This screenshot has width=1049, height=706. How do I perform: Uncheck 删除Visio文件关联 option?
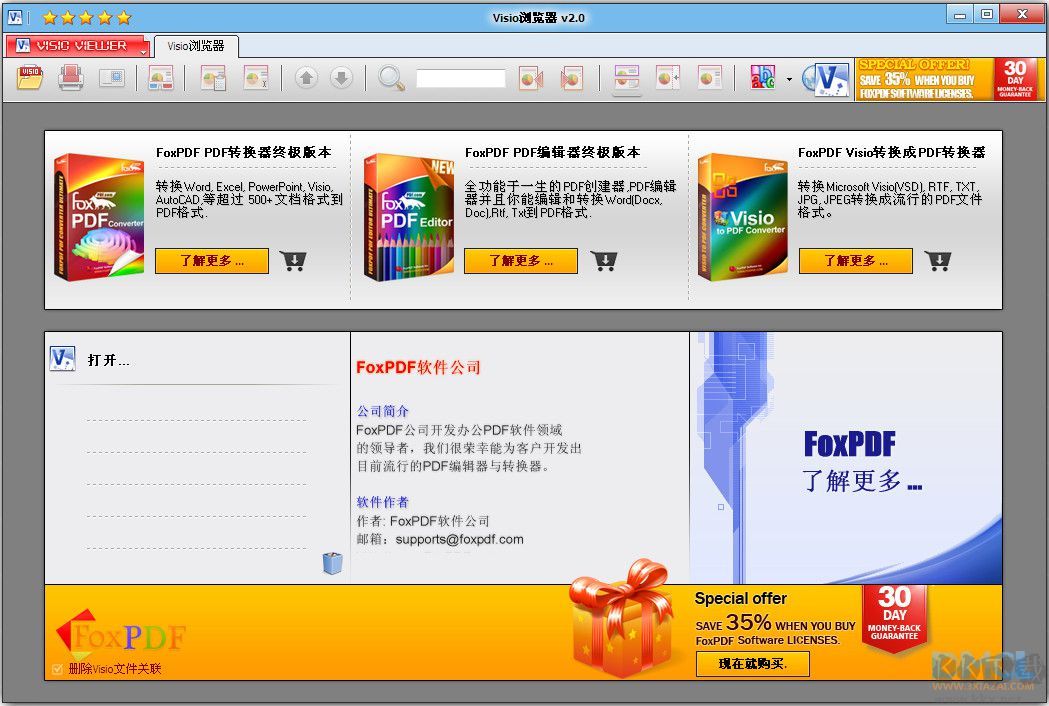(56, 668)
